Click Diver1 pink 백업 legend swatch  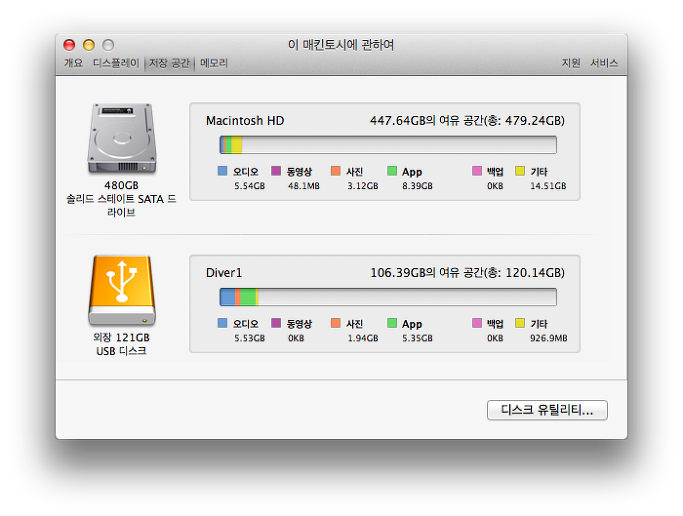[477, 324]
